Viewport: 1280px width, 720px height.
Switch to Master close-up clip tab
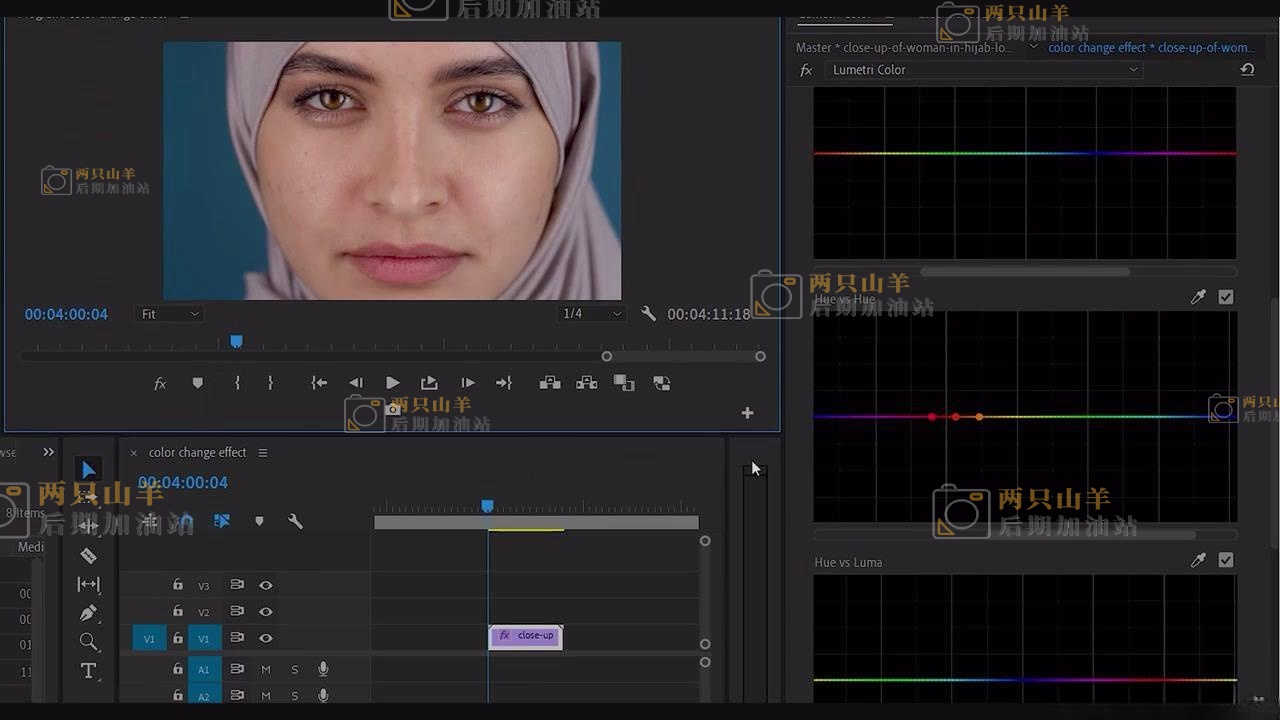coord(903,48)
